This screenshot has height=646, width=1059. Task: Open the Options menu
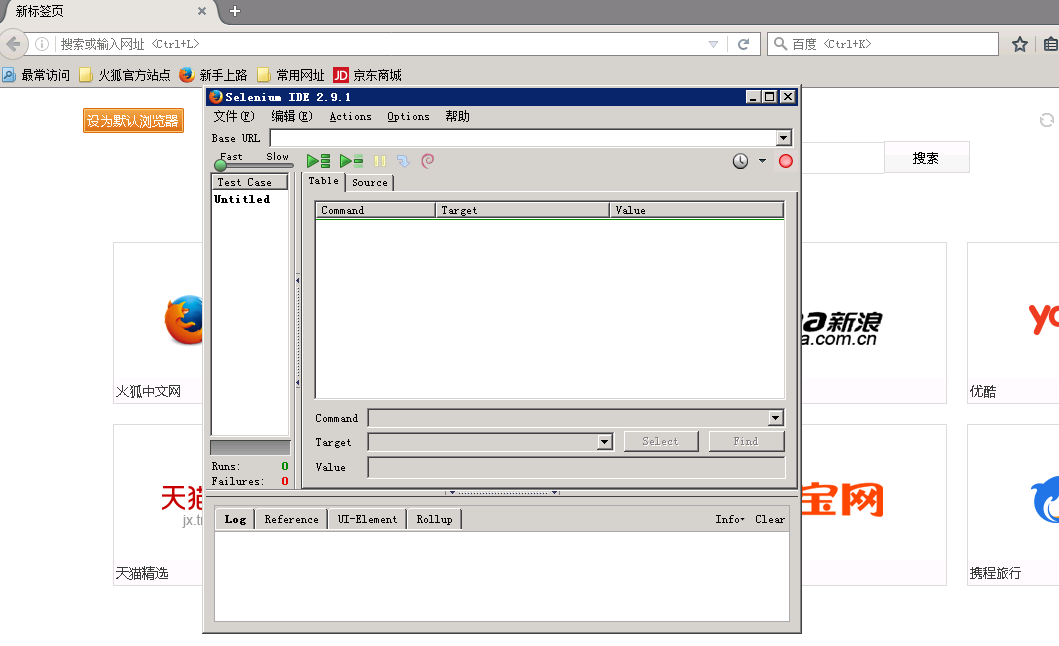click(x=408, y=116)
